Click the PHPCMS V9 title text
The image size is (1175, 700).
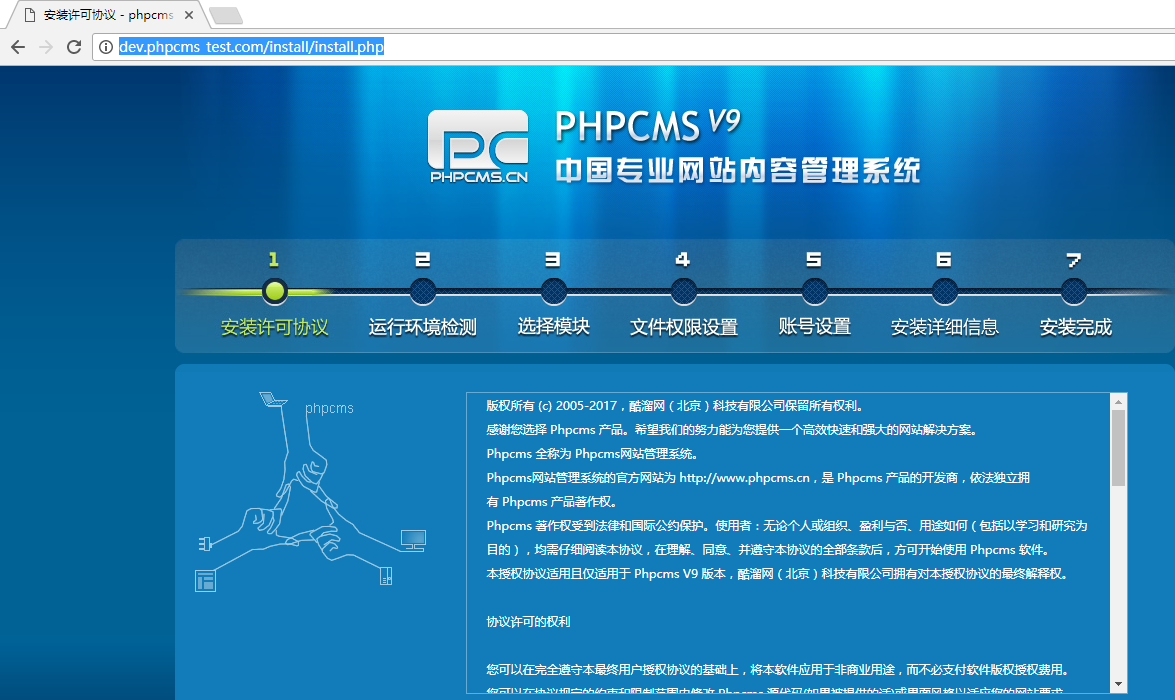647,125
